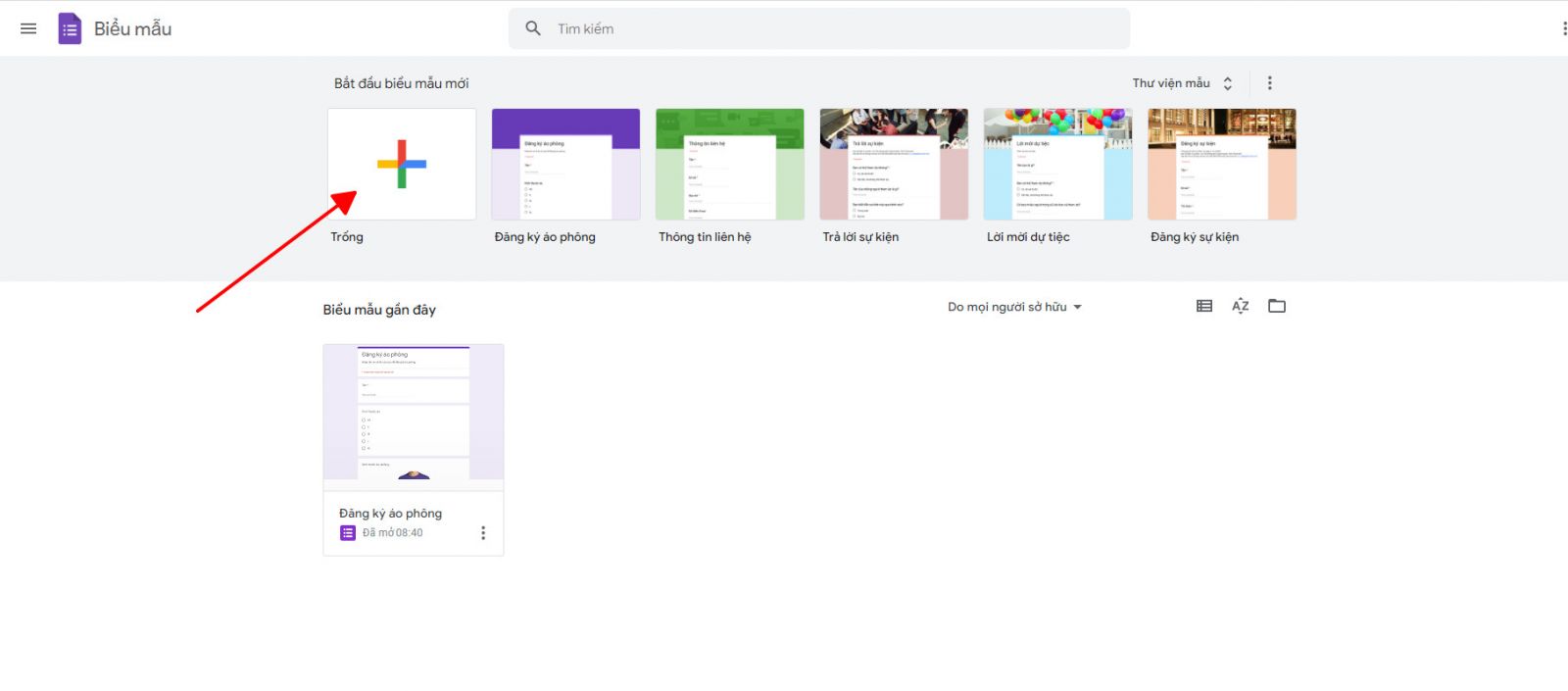Click the Biểu mẫu app title

click(132, 29)
